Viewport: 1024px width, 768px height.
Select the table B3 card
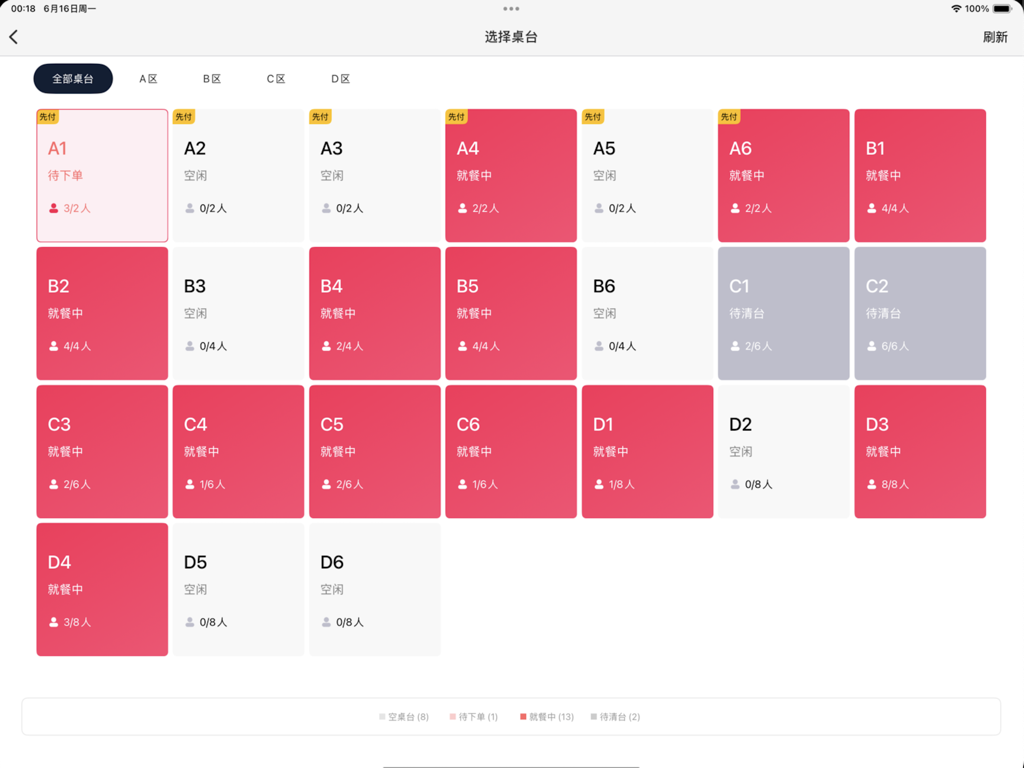point(238,313)
